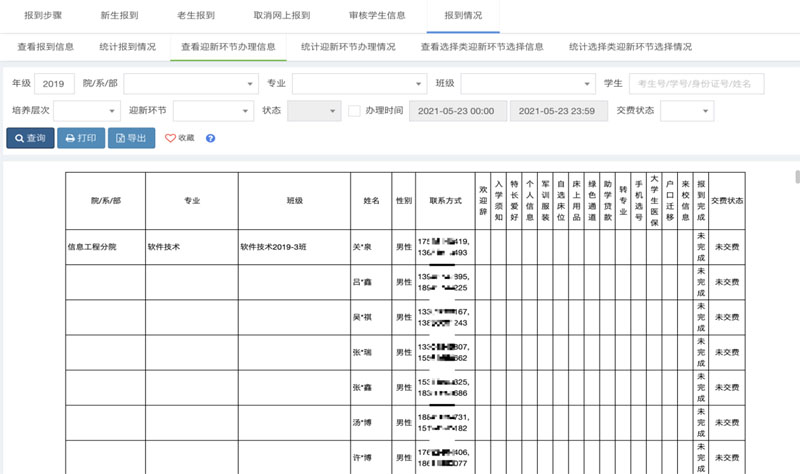Click the vertical scrollbar on the right
Image resolution: width=800 pixels, height=474 pixels.
tap(796, 178)
